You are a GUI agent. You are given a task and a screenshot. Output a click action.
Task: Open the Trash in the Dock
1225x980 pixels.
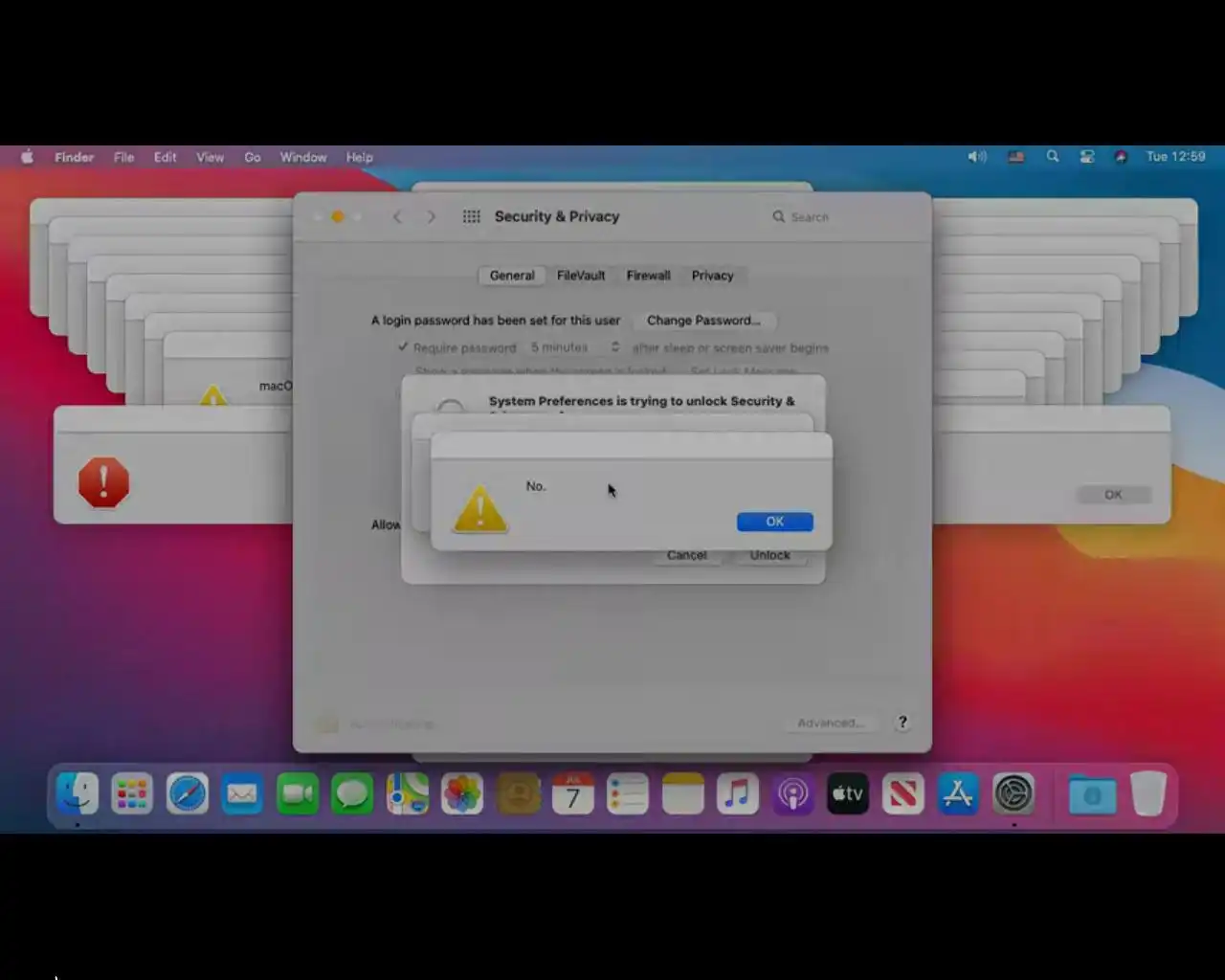coord(1147,793)
